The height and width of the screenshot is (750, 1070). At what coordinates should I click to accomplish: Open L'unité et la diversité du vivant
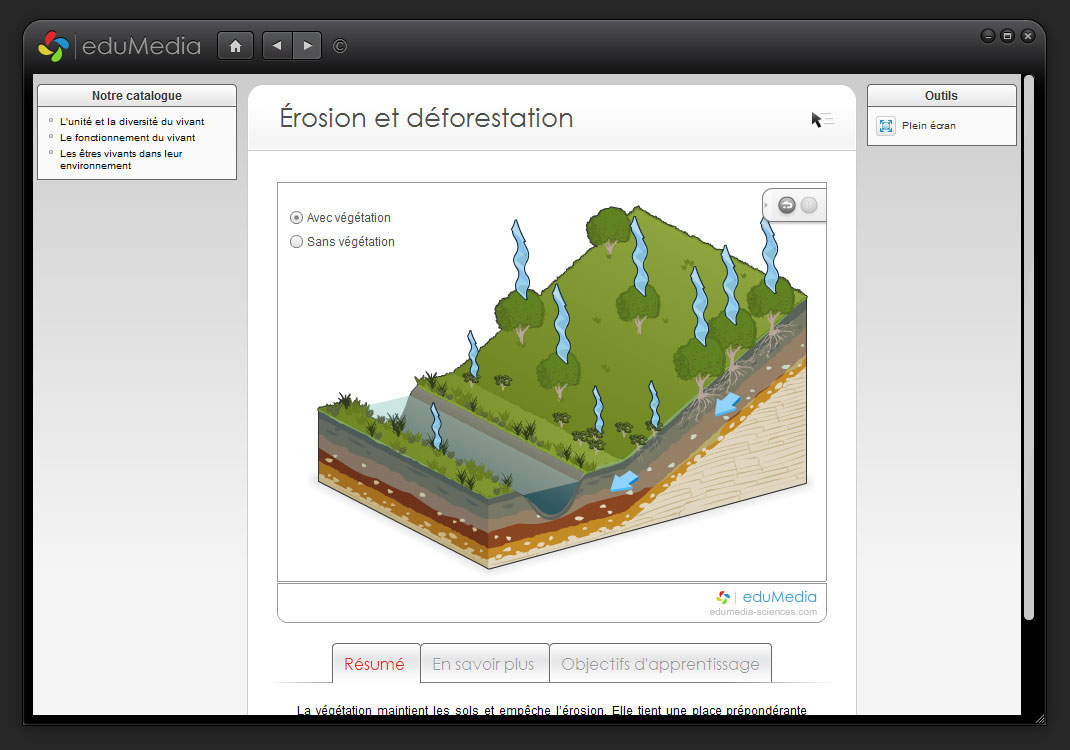pos(132,122)
